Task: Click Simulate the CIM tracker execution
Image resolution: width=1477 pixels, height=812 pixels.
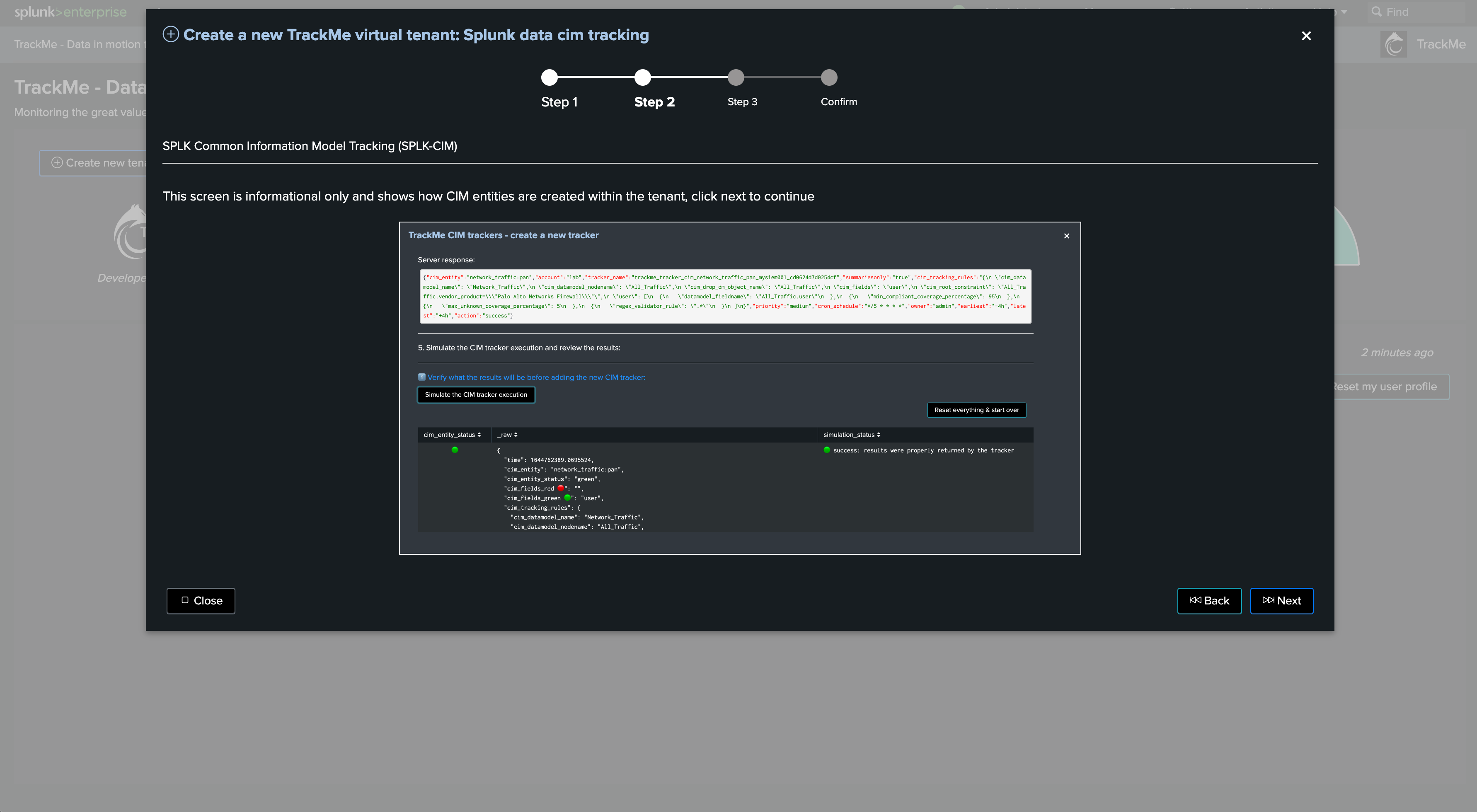Action: point(476,395)
